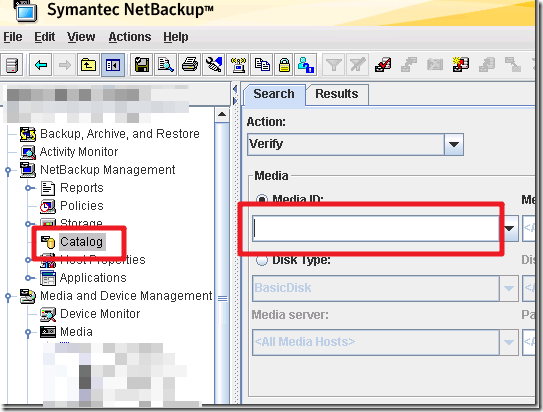Click the red checkmark verify icon
The height and width of the screenshot is (412, 543).
(x=383, y=65)
